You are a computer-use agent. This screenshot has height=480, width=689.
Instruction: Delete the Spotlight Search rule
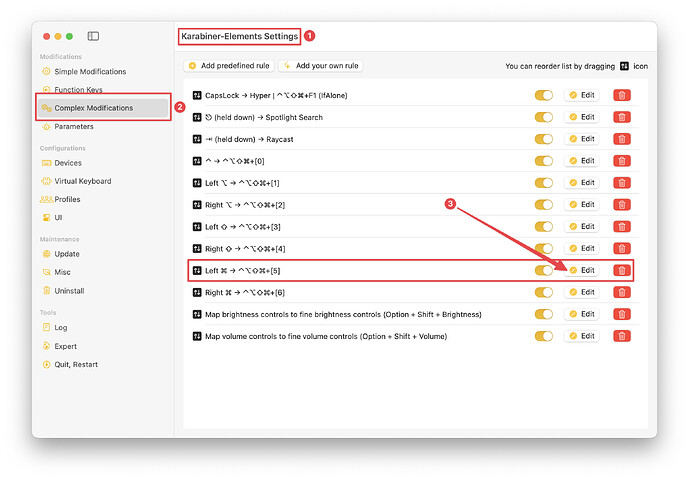click(x=622, y=117)
